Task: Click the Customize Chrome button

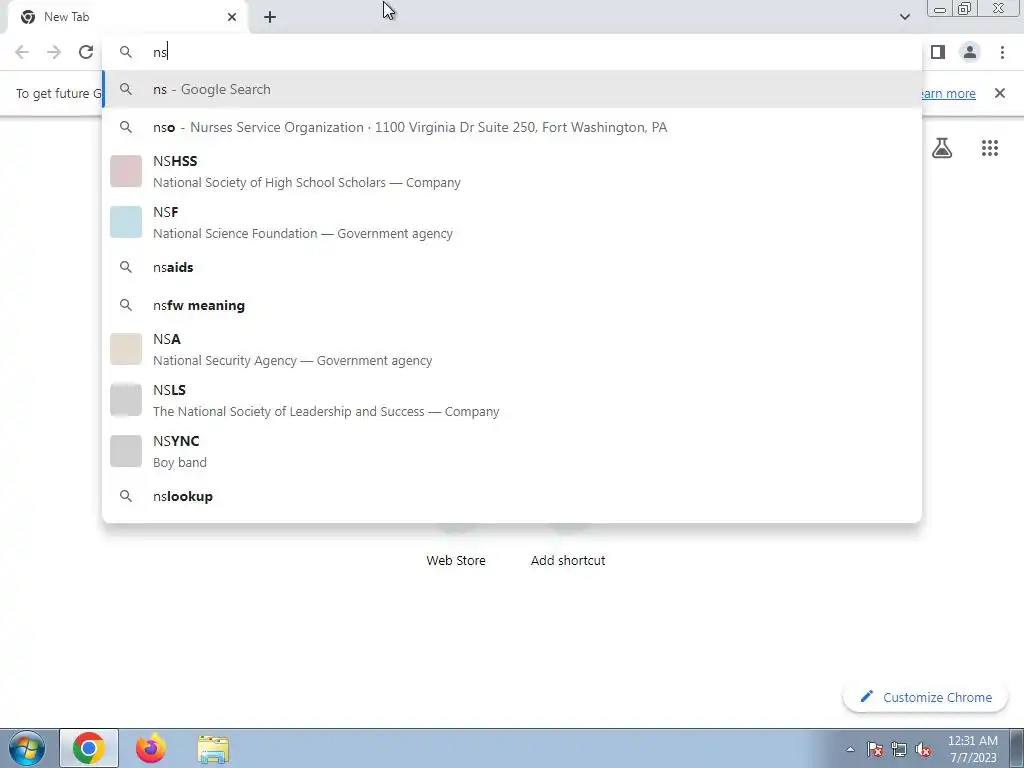Action: pyautogui.click(x=926, y=697)
